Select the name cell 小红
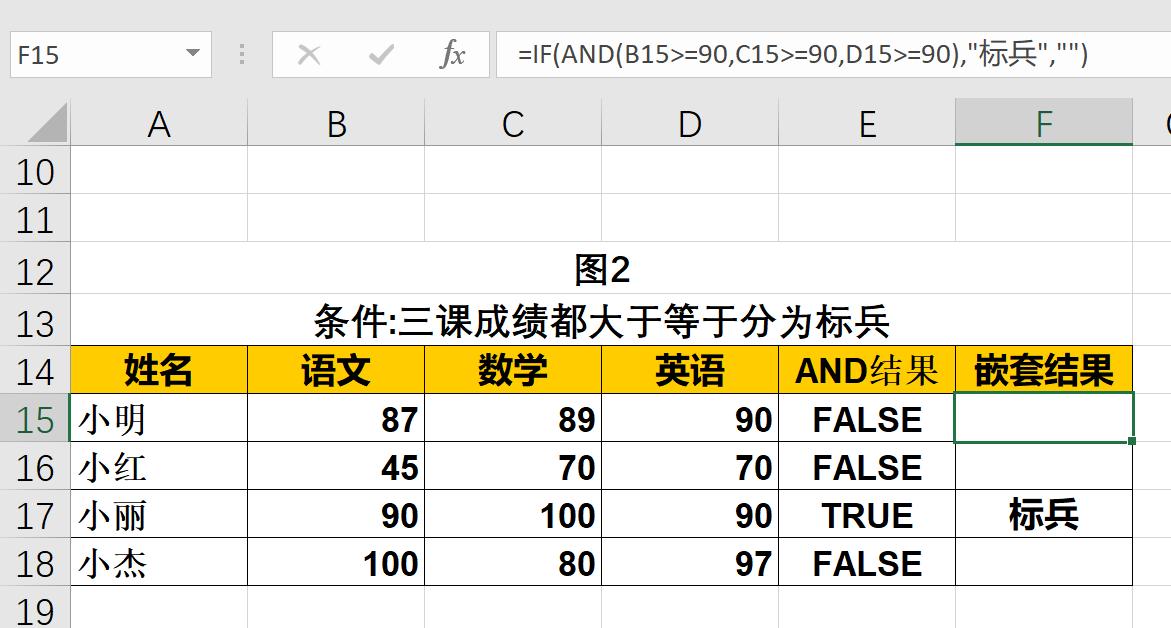Image resolution: width=1171 pixels, height=628 pixels. [x=159, y=467]
